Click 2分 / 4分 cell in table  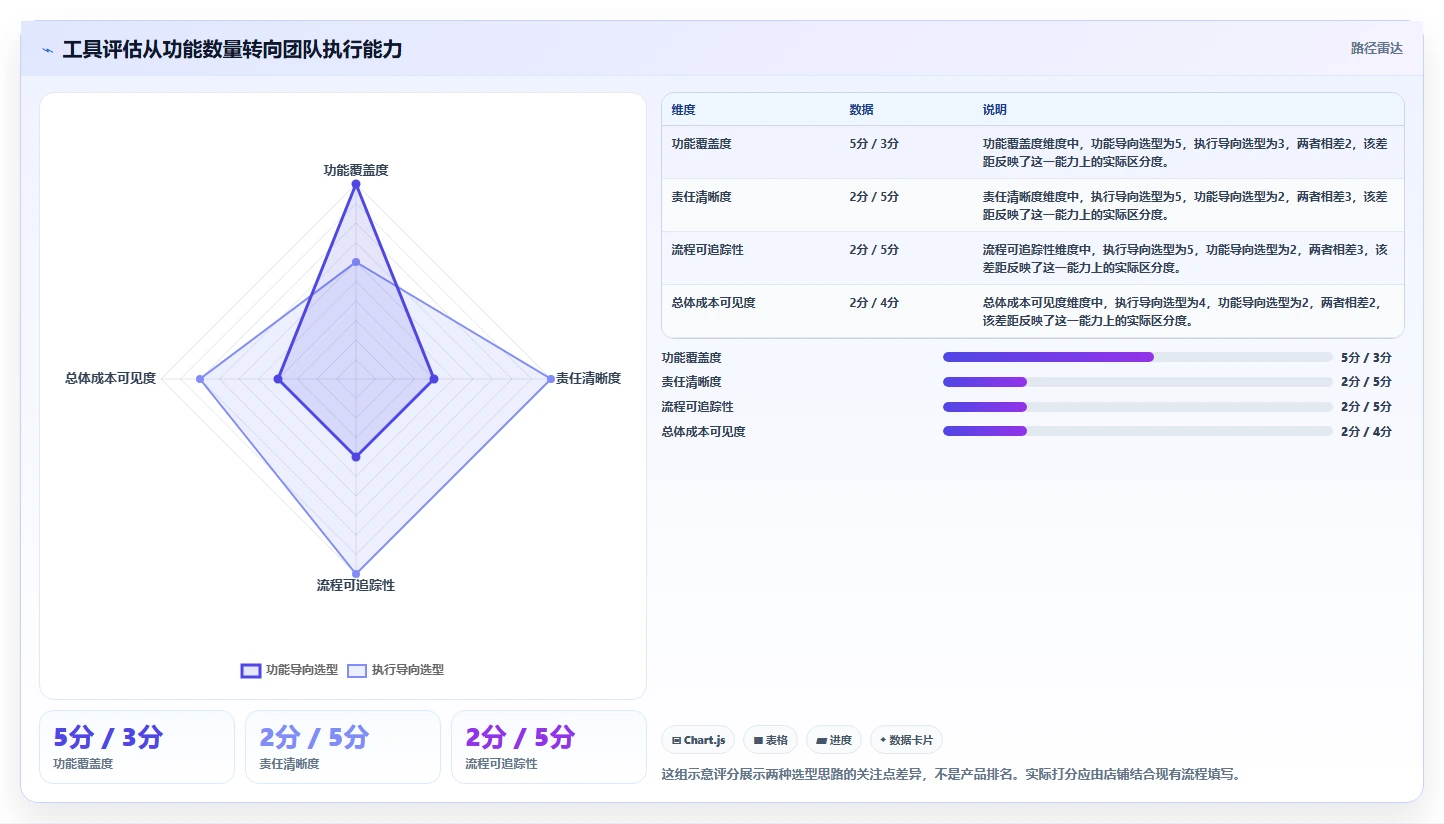pyautogui.click(x=874, y=303)
